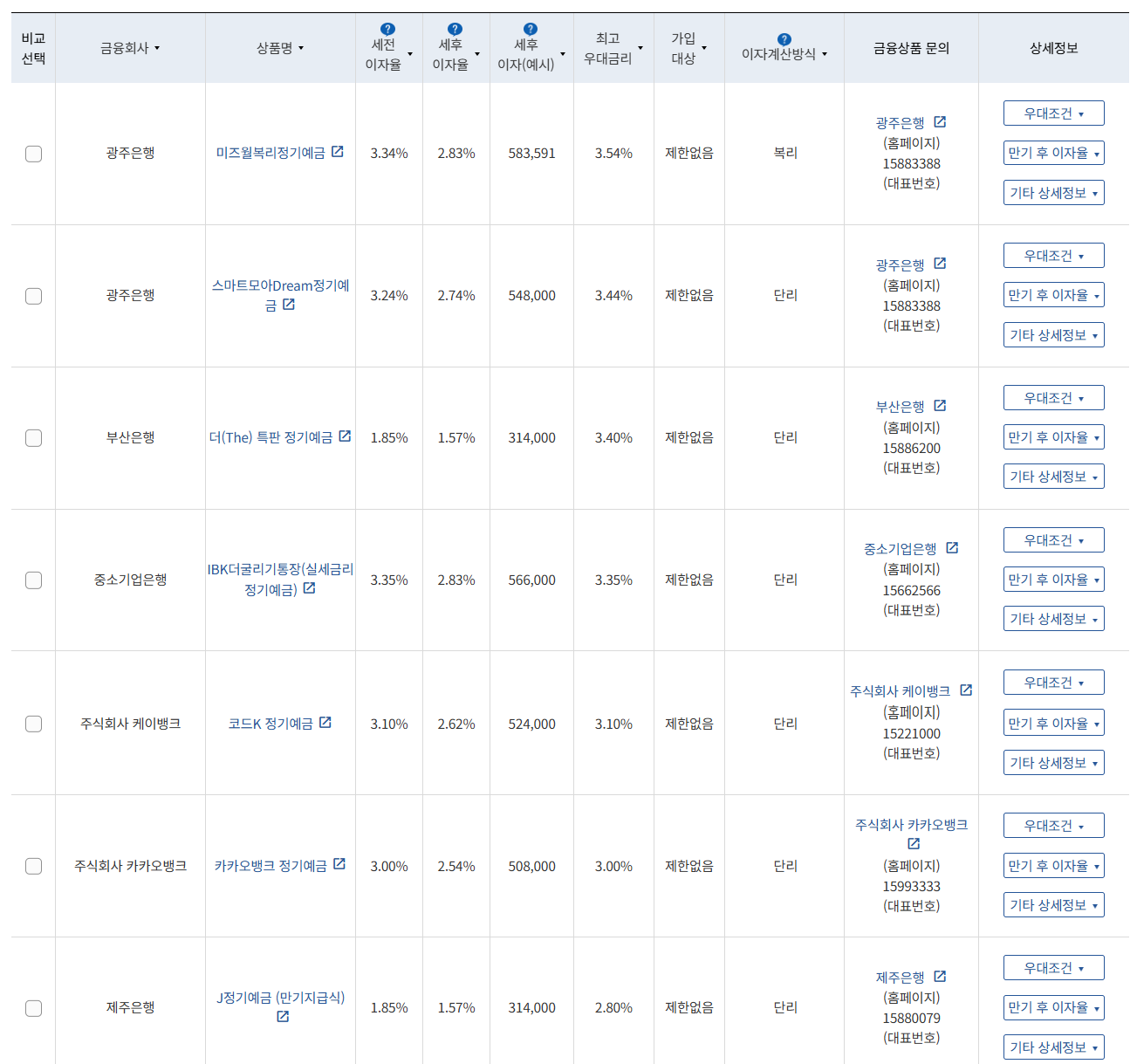Image resolution: width=1137 pixels, height=1064 pixels.
Task: Visit 제주은행 homepage link
Action: [900, 978]
